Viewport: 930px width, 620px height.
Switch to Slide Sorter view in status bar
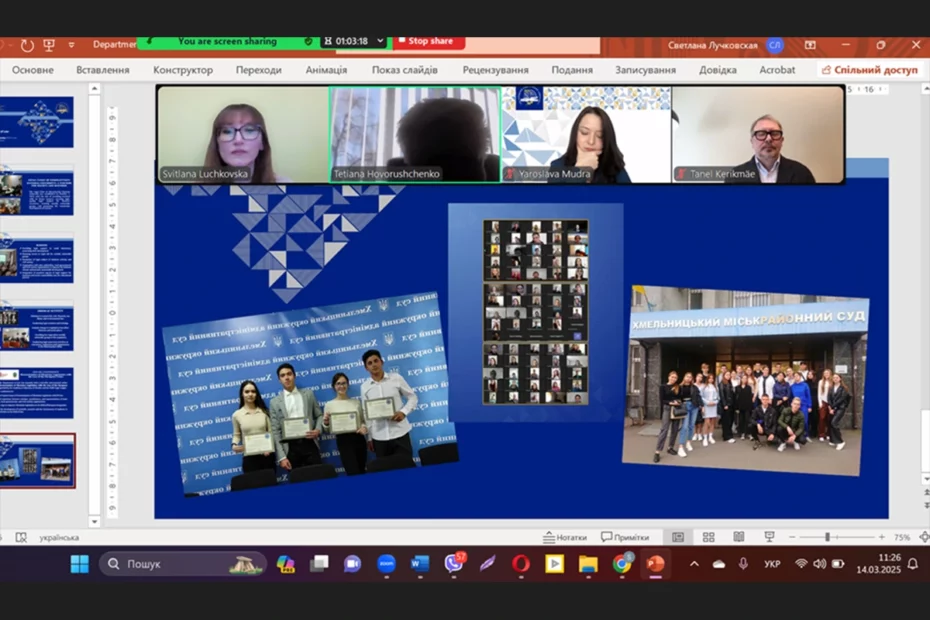click(x=708, y=537)
